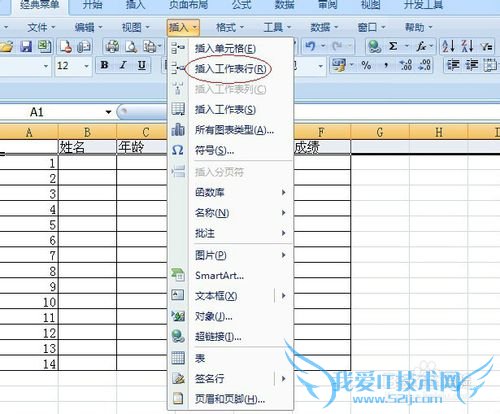Viewport: 500px width, 414px height.
Task: Click the highlighted 插入 classic menu
Action: coord(183,27)
